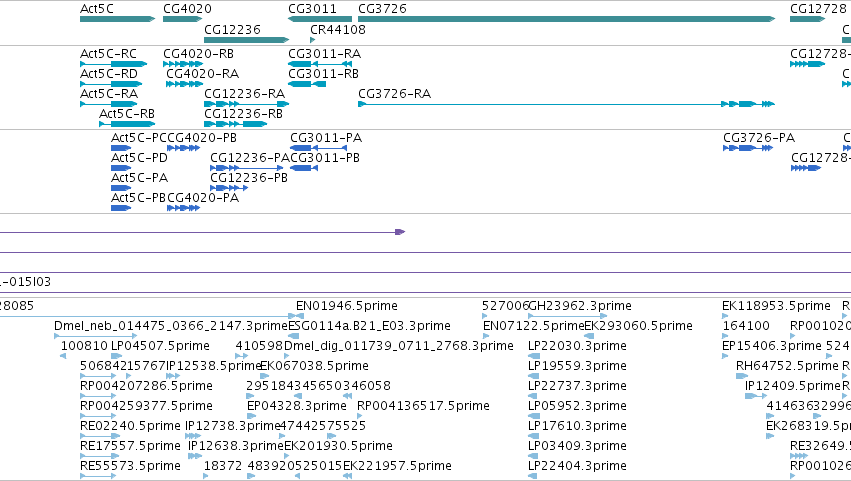Screen dimensions: 851x481
Task: Click EST RE02240.5prime
Action: click(130, 426)
